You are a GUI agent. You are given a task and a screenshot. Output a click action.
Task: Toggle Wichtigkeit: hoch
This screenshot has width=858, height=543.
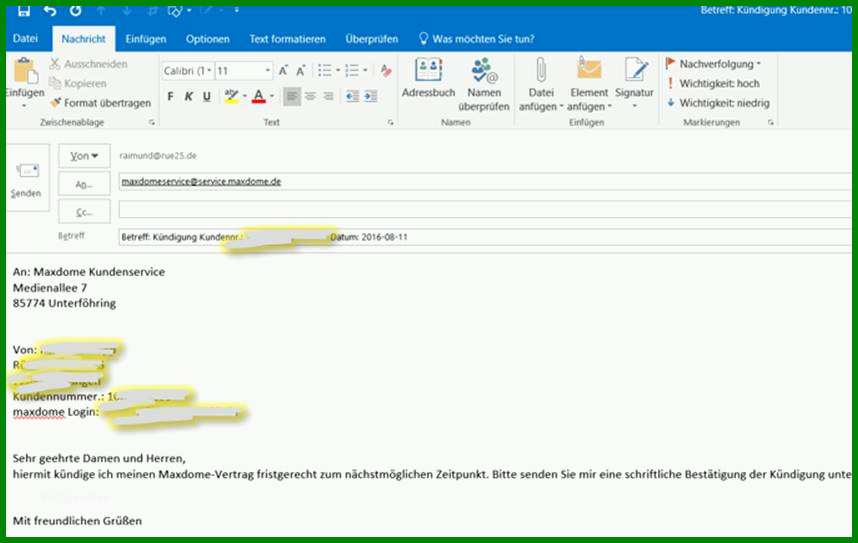click(713, 83)
